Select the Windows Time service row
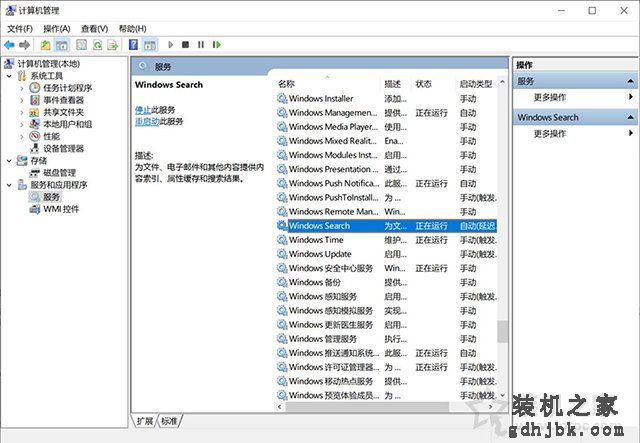Image resolution: width=640 pixels, height=443 pixels. click(386, 240)
